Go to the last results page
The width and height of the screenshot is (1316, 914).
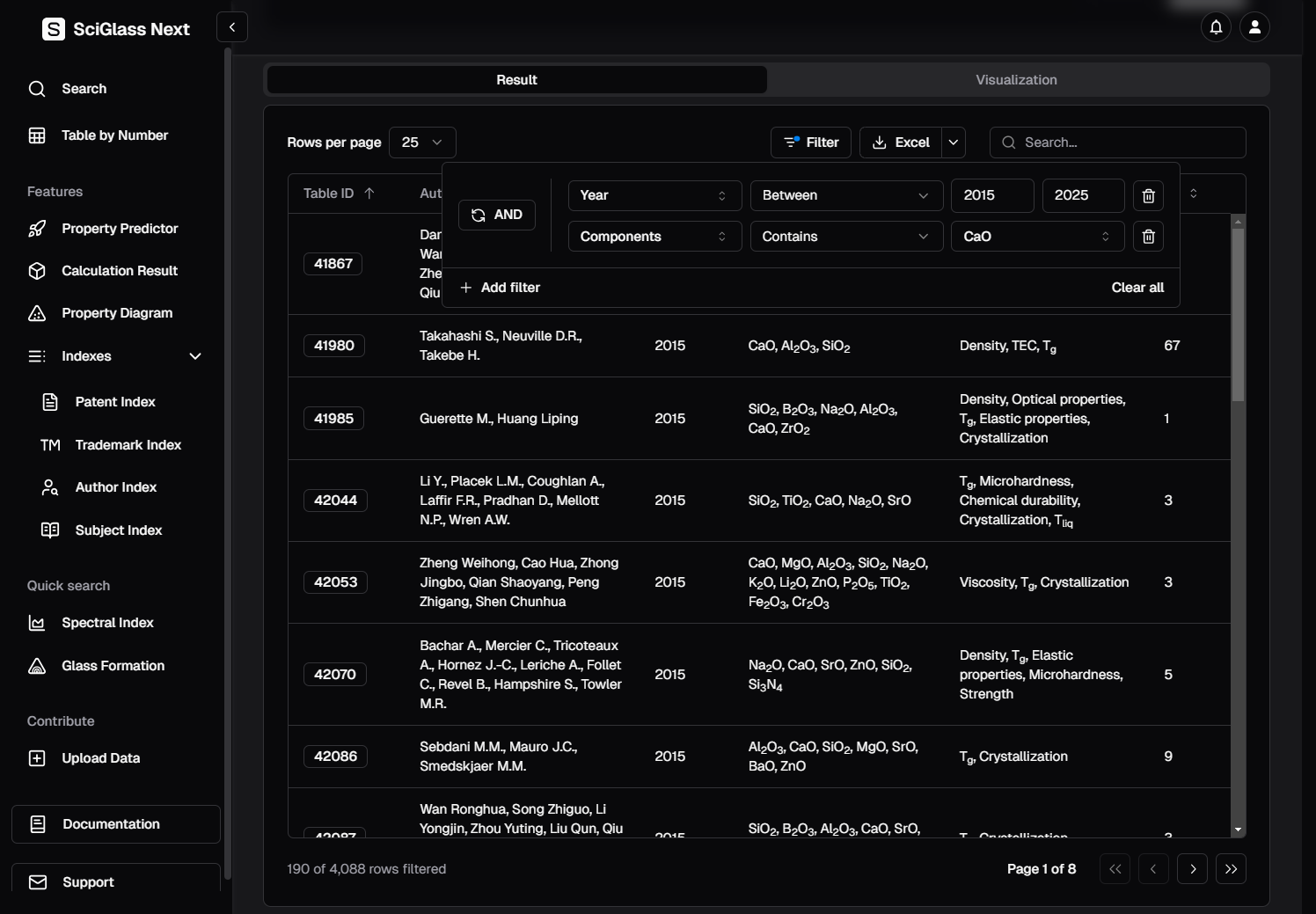point(1231,869)
